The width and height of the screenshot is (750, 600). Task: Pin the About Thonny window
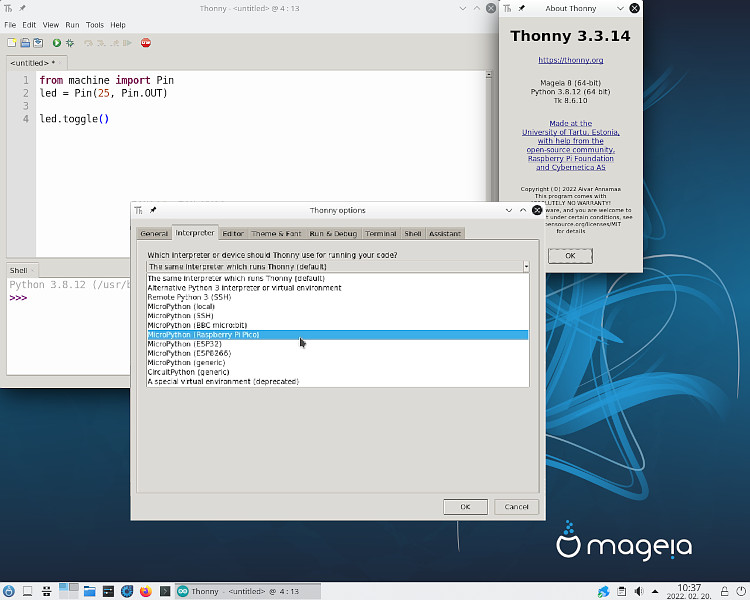[522, 8]
